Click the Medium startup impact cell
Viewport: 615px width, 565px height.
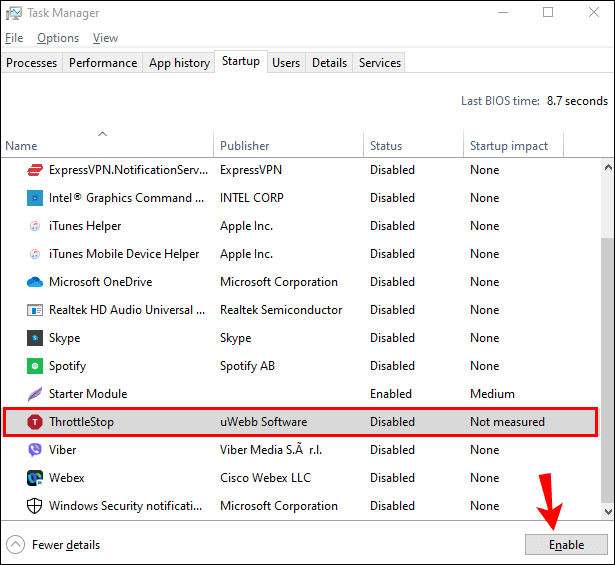pyautogui.click(x=492, y=394)
